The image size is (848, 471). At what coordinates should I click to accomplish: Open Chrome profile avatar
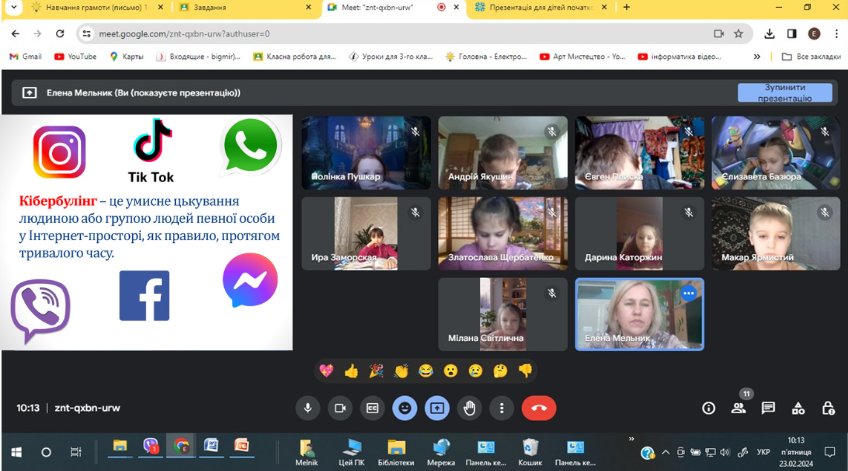813,34
